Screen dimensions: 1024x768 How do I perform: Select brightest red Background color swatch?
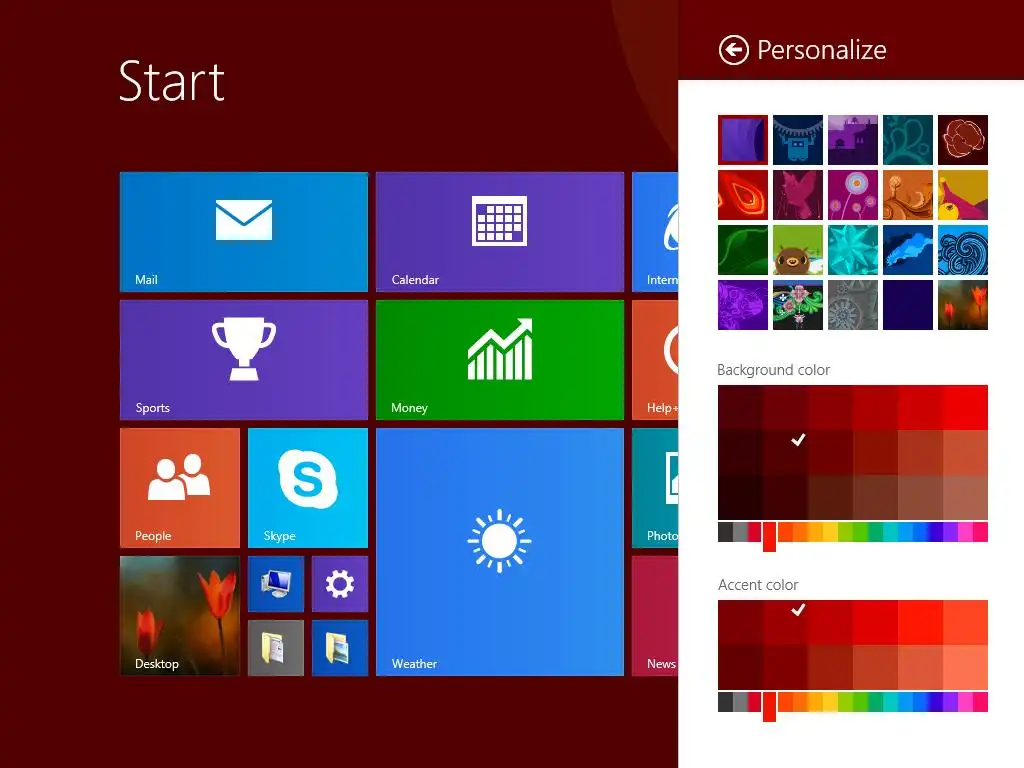click(x=965, y=408)
